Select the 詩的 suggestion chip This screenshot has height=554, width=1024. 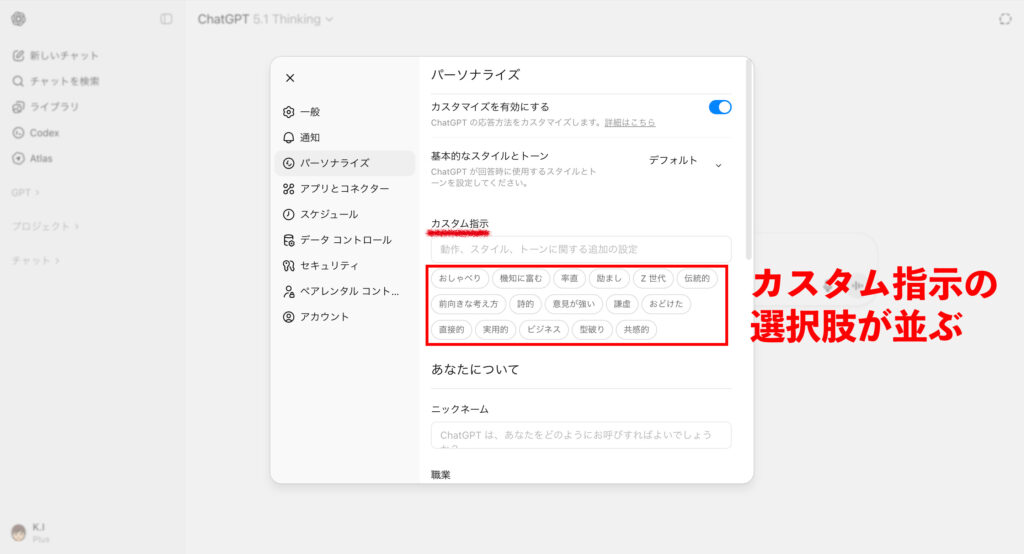(x=526, y=304)
